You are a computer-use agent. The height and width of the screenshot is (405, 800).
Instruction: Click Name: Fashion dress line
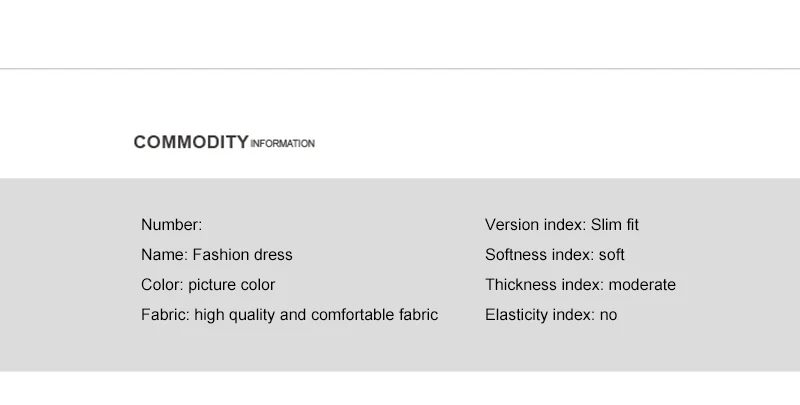(217, 255)
